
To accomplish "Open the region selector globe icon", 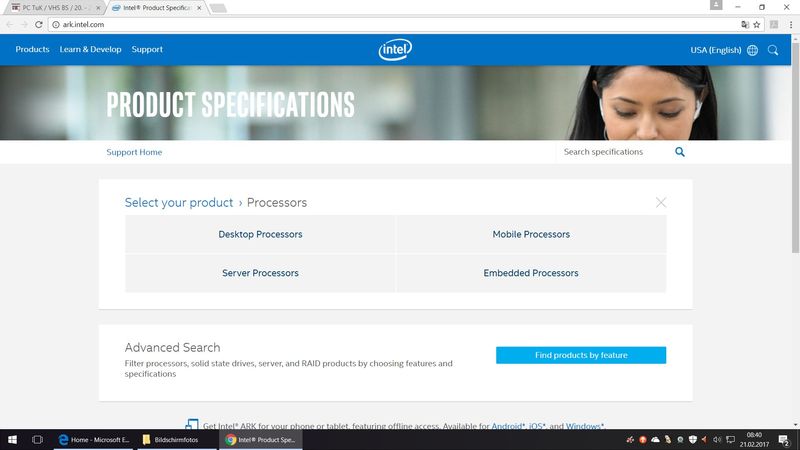I will (x=752, y=50).
